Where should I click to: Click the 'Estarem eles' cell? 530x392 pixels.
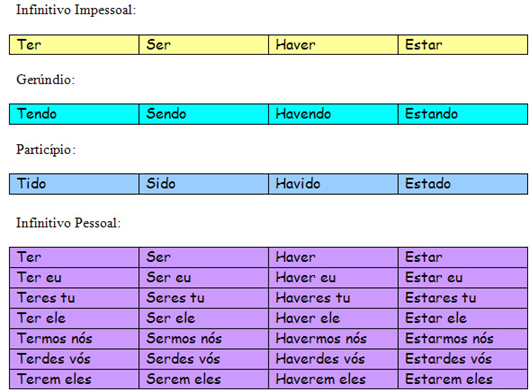point(463,379)
